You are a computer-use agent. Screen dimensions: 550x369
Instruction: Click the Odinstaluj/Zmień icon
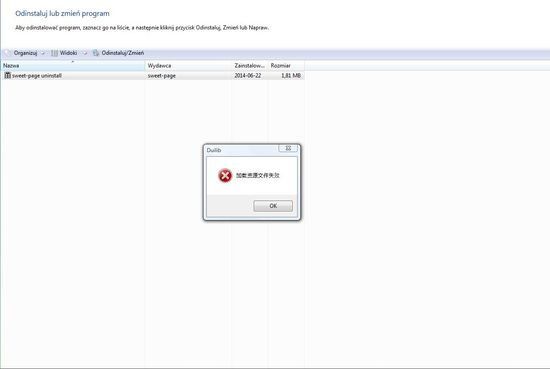click(x=96, y=53)
